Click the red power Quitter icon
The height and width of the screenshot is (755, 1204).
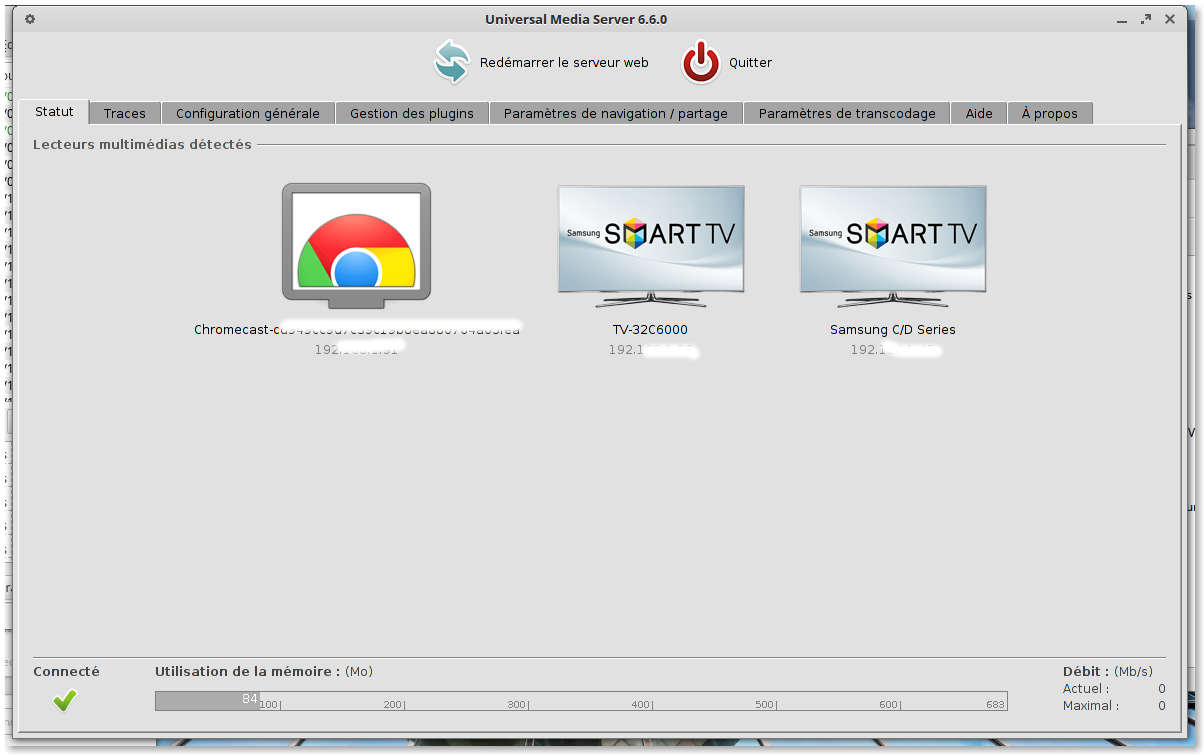(x=701, y=62)
